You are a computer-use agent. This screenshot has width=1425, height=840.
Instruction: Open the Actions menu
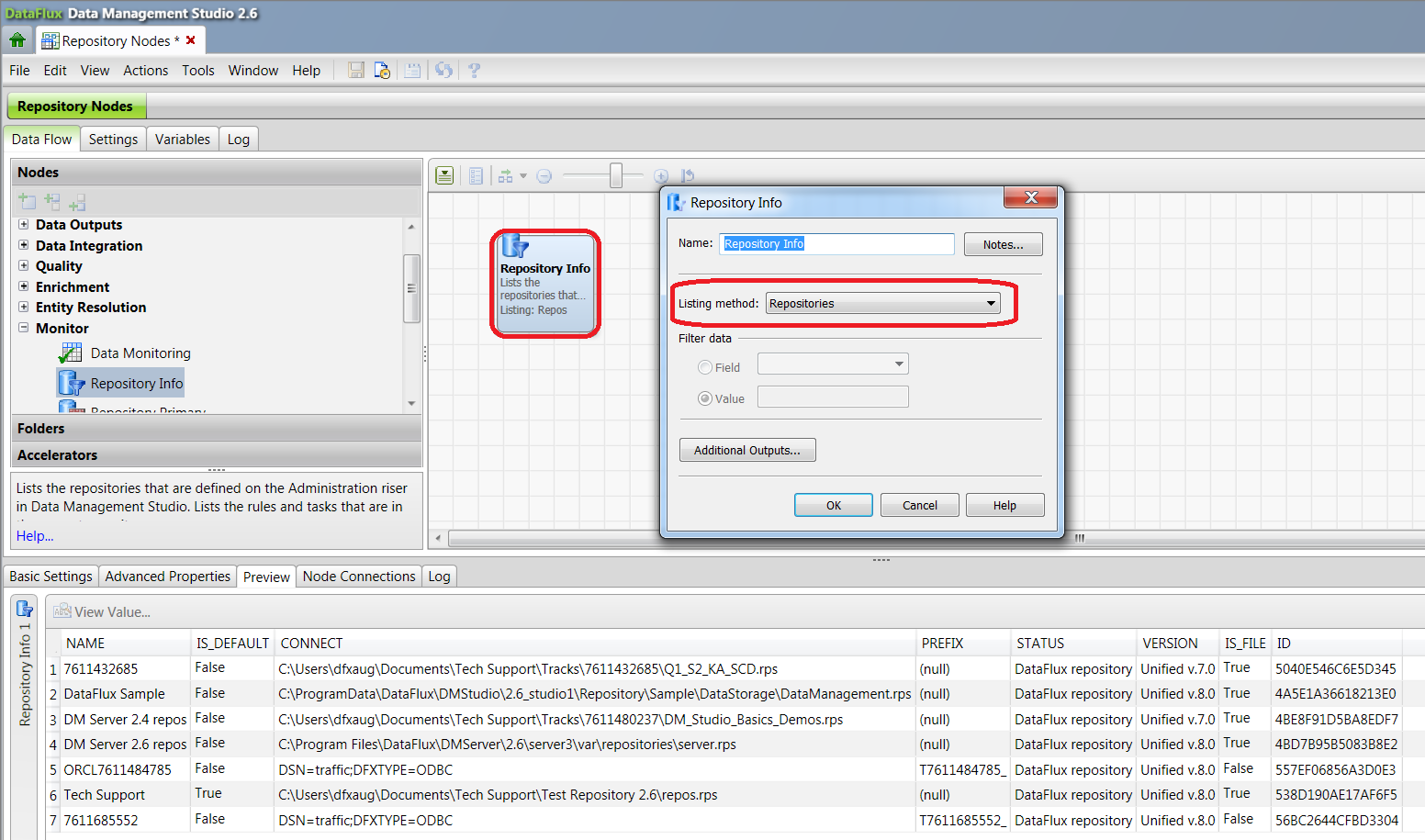point(145,70)
